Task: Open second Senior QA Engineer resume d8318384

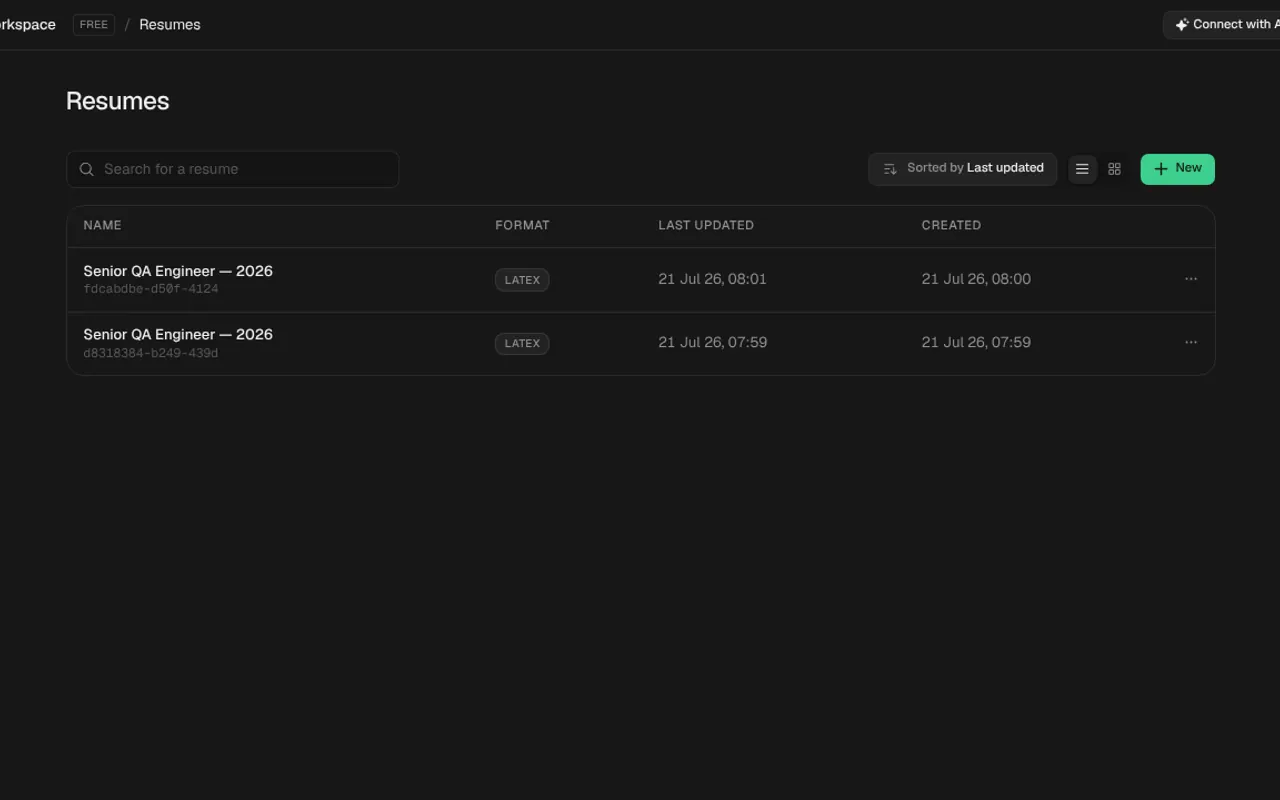Action: [x=178, y=334]
